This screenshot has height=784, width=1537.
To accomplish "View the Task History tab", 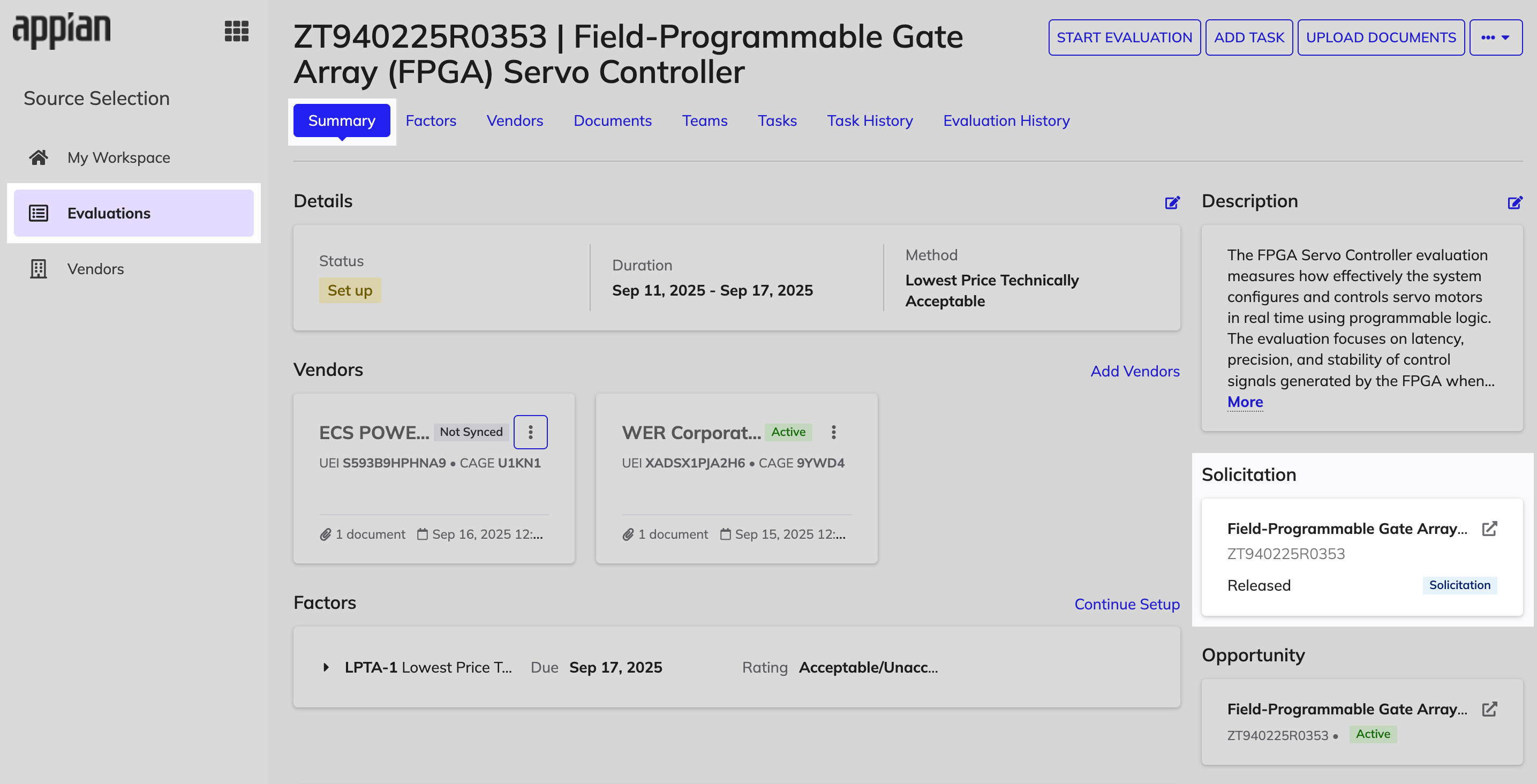I will point(869,120).
